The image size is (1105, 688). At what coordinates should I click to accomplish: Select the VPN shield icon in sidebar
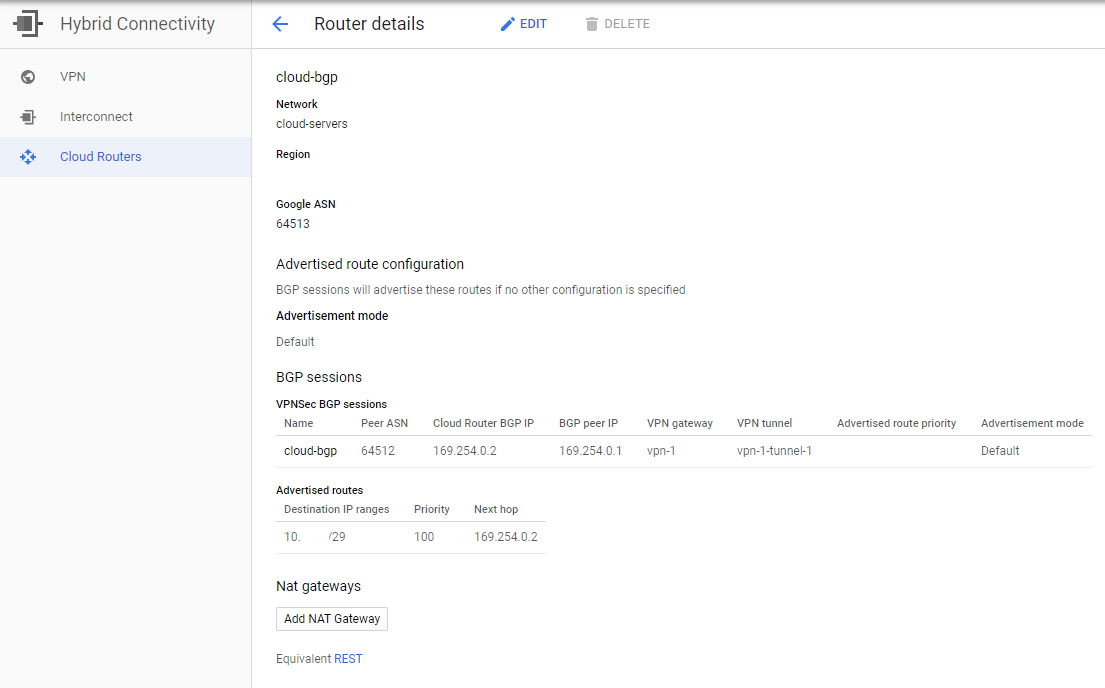pyautogui.click(x=27, y=76)
